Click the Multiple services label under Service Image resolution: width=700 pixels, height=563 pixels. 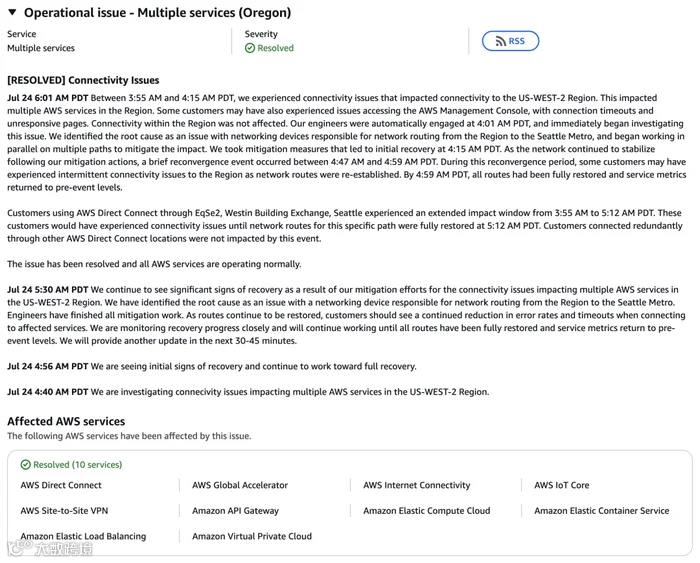[41, 48]
